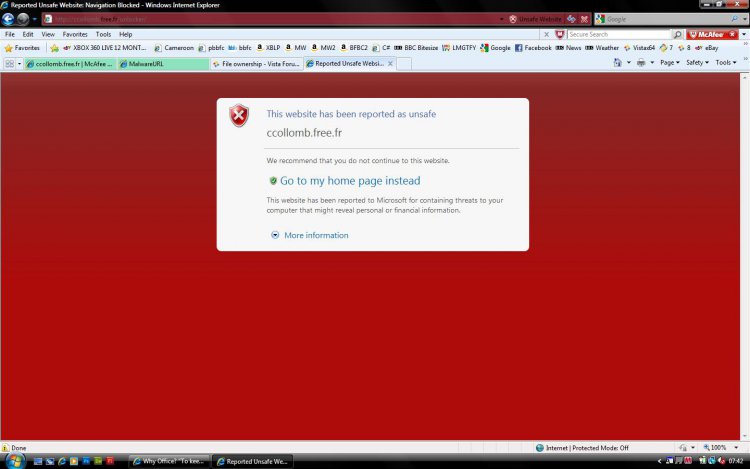750x469 pixels.
Task: Open the BFBC2 favorite link
Action: [353, 48]
